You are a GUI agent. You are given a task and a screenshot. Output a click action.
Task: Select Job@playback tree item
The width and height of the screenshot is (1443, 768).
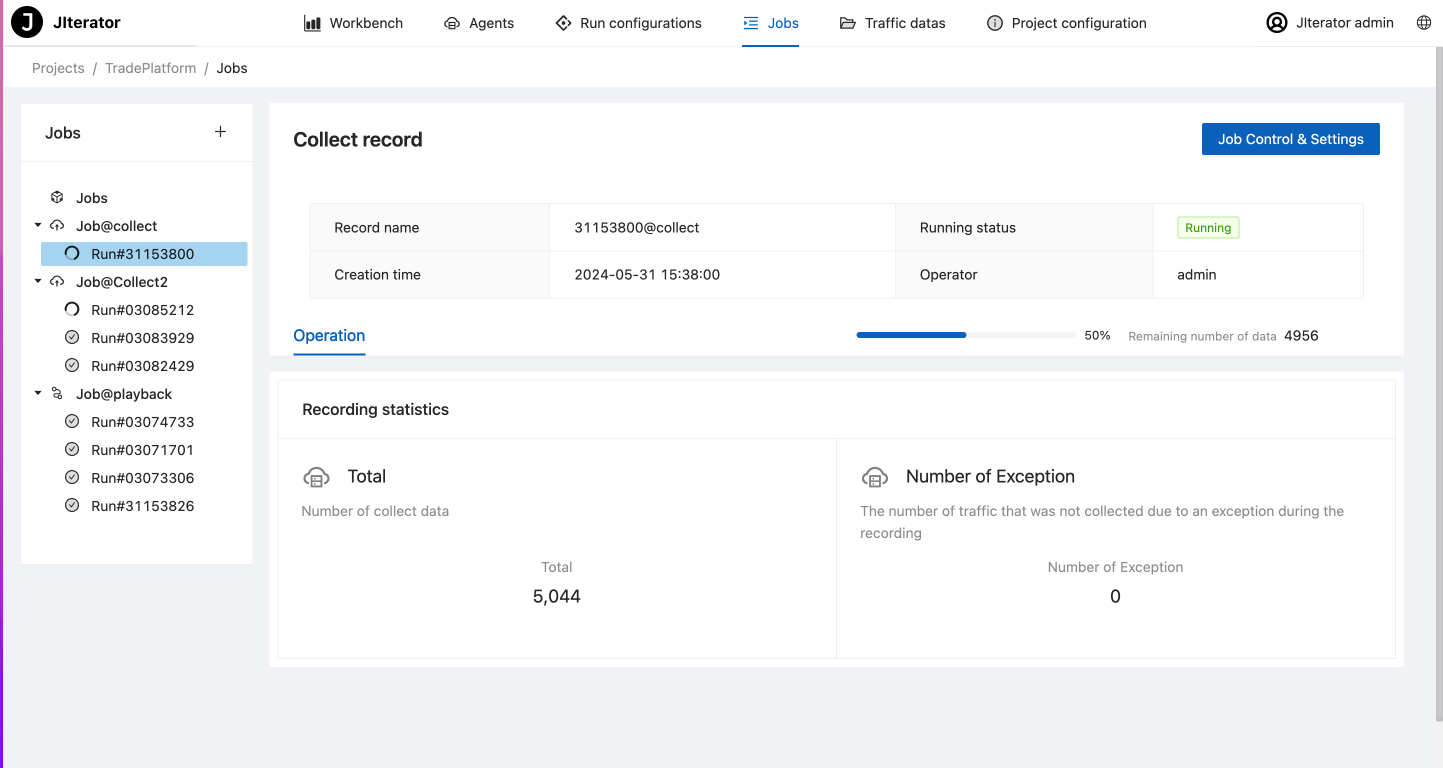(124, 394)
